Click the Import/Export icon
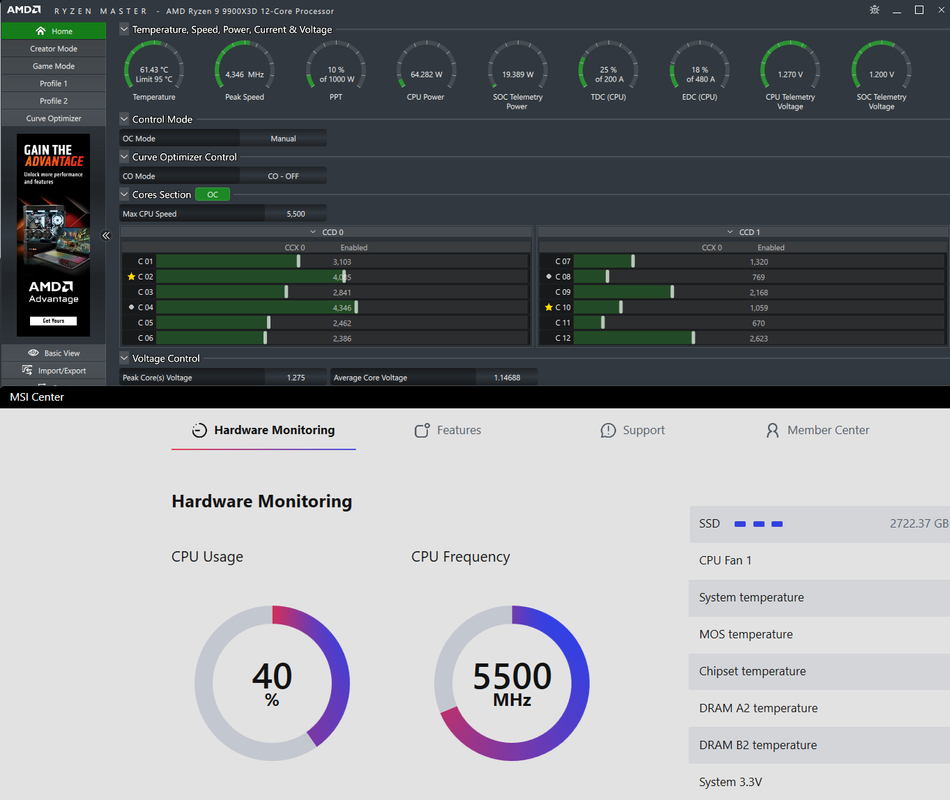The height and width of the screenshot is (800, 950). tap(27, 370)
